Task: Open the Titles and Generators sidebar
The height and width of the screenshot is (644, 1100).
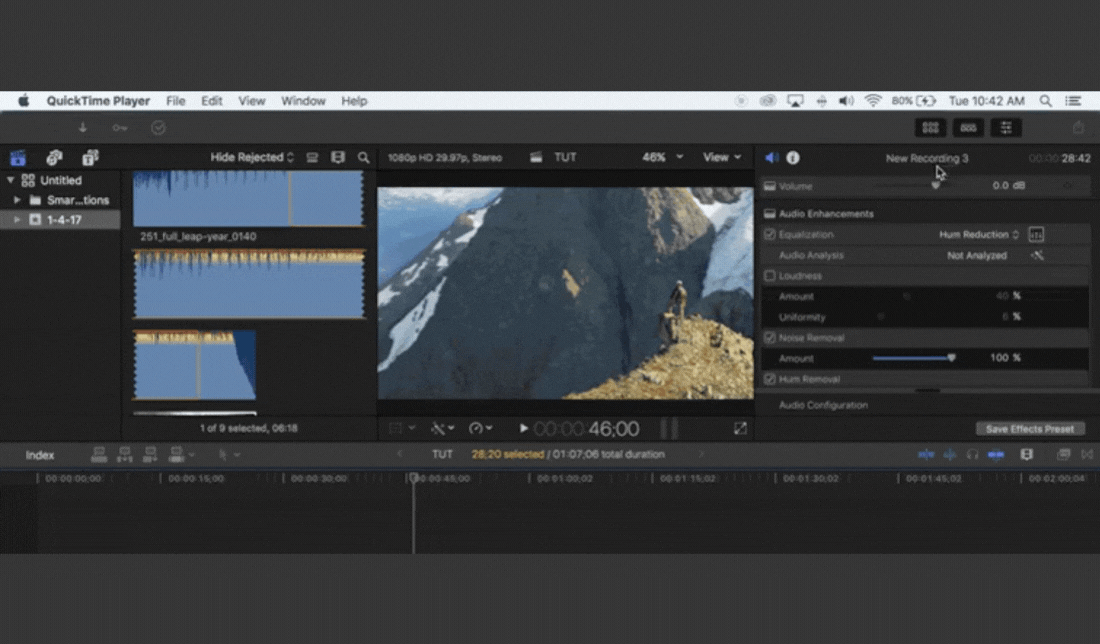Action: click(x=90, y=158)
